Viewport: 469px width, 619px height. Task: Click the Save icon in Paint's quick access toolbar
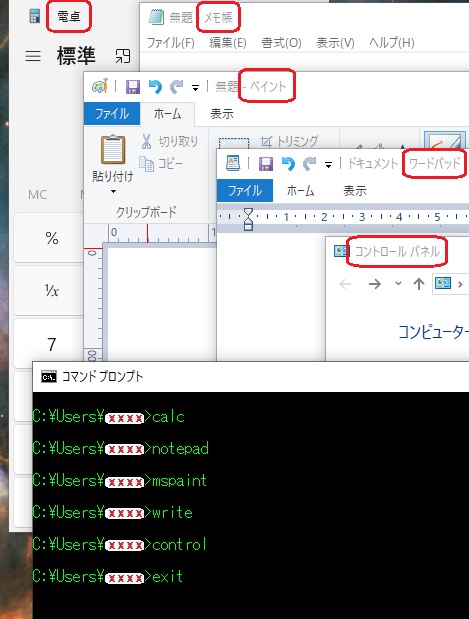click(133, 87)
